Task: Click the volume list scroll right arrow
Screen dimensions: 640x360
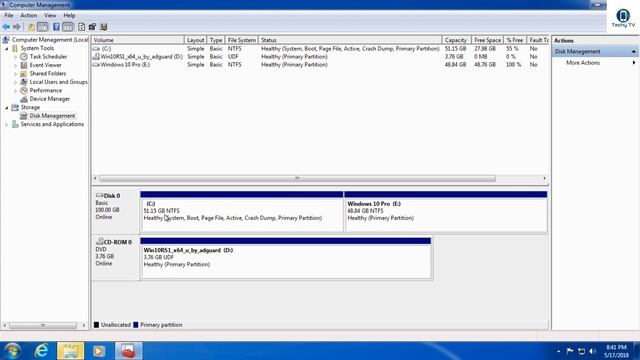Action: pos(544,178)
